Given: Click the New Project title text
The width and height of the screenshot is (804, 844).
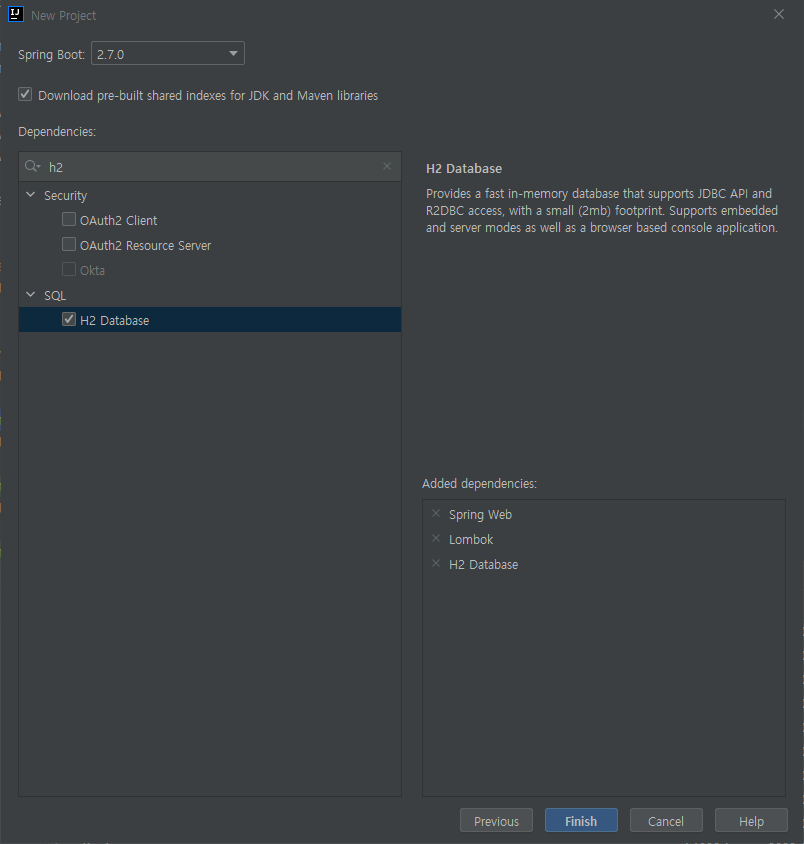Looking at the screenshot, I should (x=64, y=16).
